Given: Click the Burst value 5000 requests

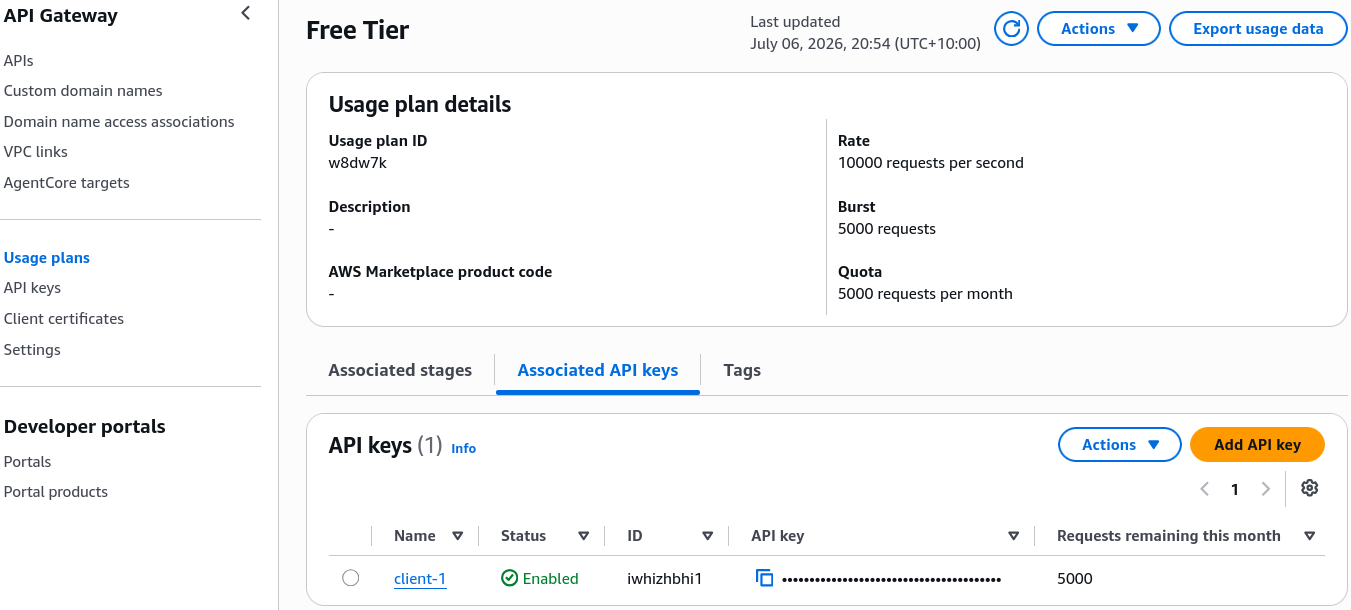Looking at the screenshot, I should pyautogui.click(x=887, y=229).
